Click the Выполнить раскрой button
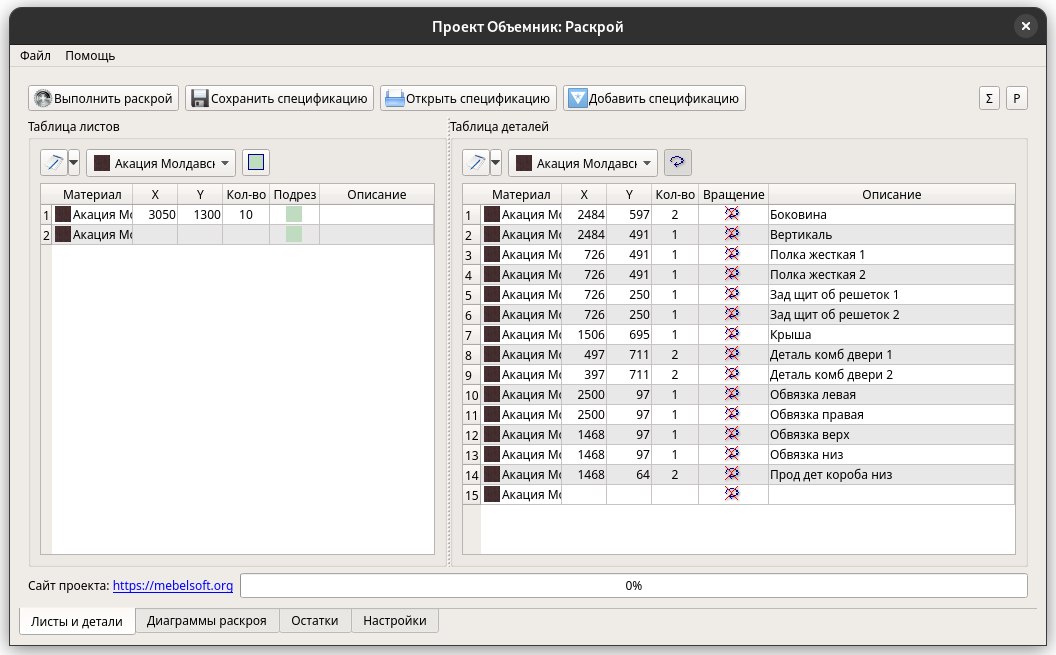This screenshot has height=655, width=1056. click(104, 98)
